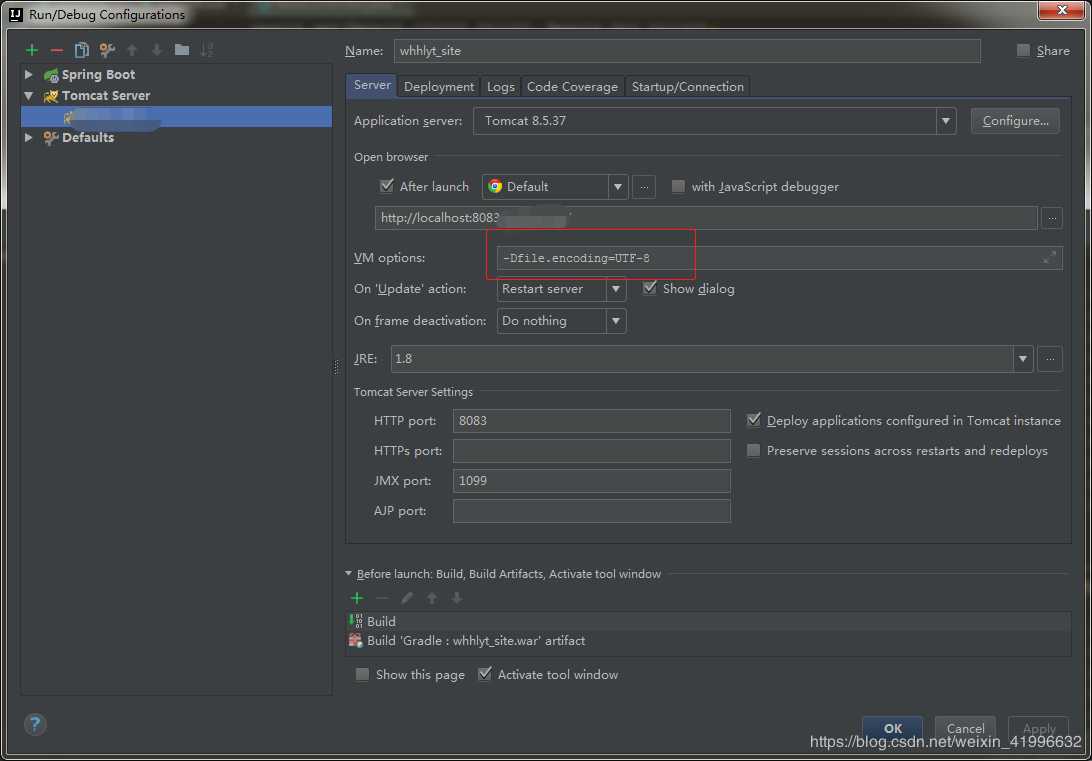Click the Cancel button
This screenshot has height=761, width=1092.
pos(965,728)
